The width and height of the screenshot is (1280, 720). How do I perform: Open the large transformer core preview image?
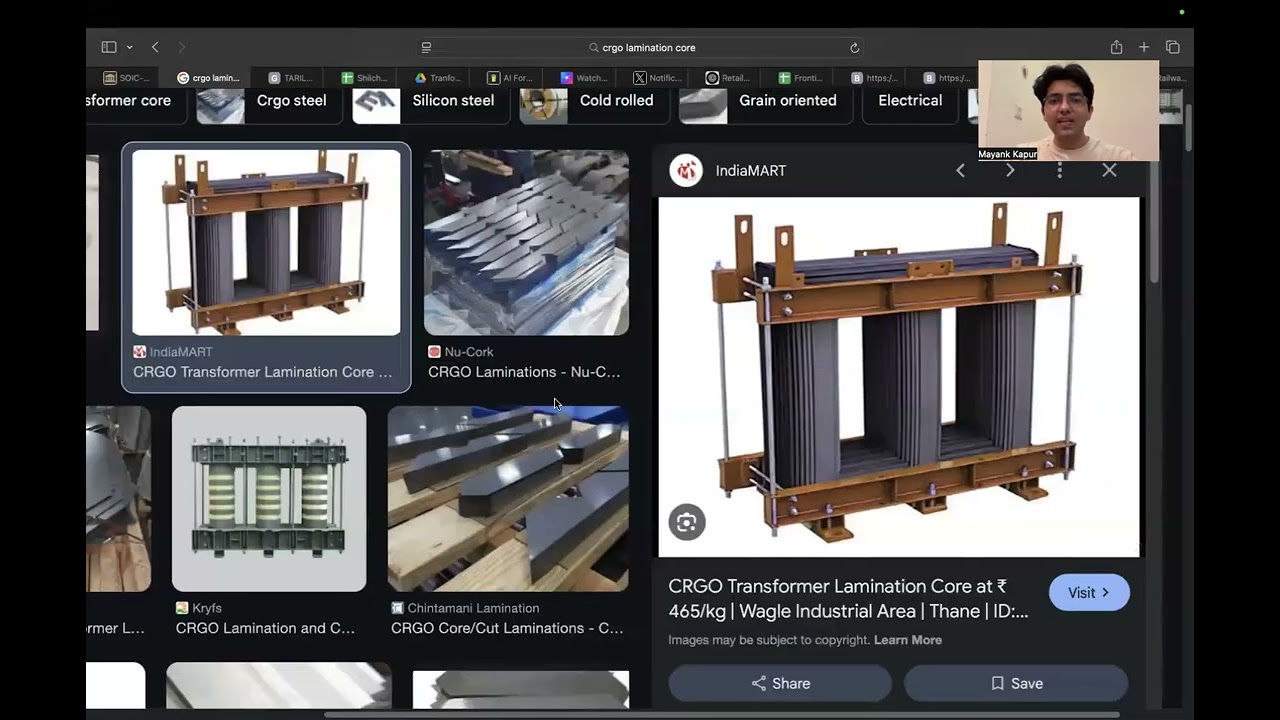898,377
